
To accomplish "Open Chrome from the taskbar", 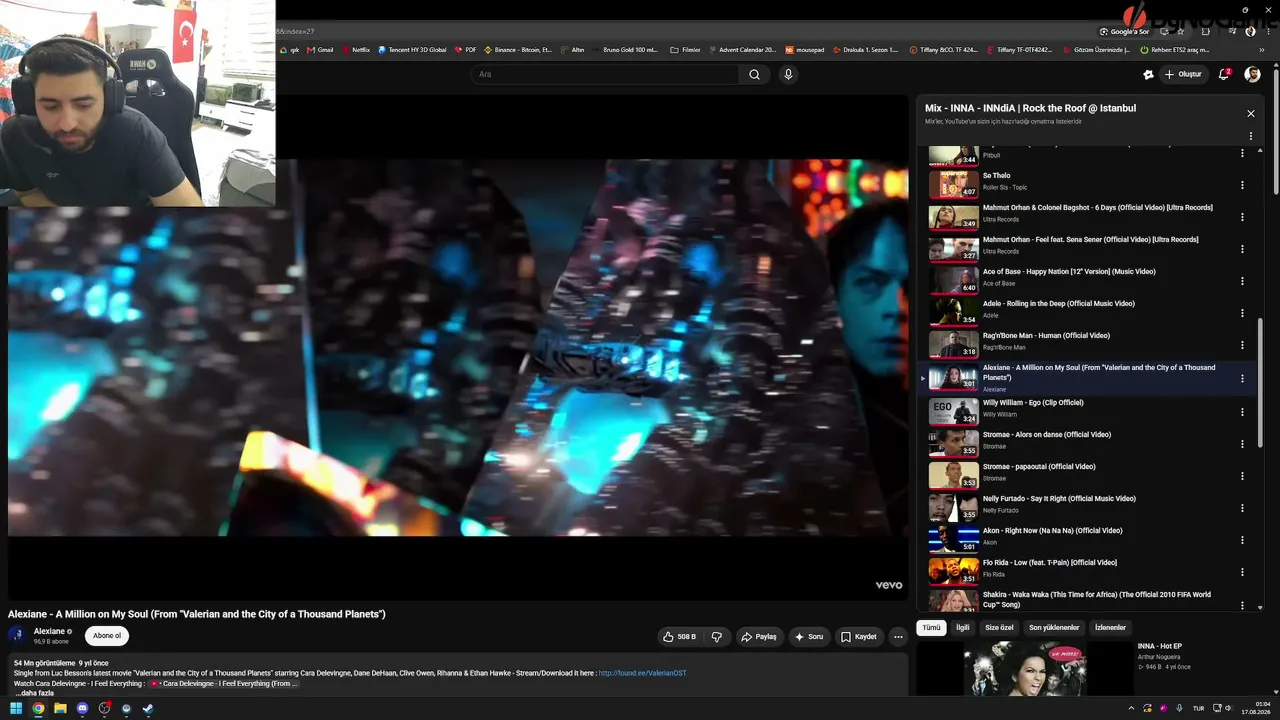I will (x=38, y=708).
